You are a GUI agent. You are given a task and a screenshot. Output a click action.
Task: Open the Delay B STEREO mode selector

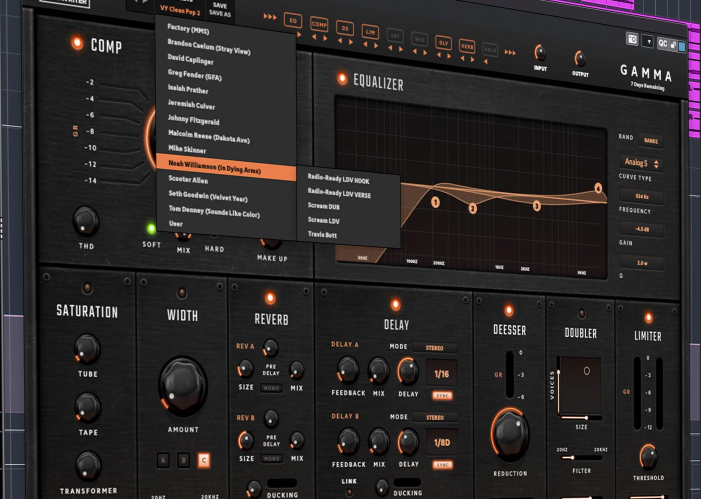pos(435,418)
